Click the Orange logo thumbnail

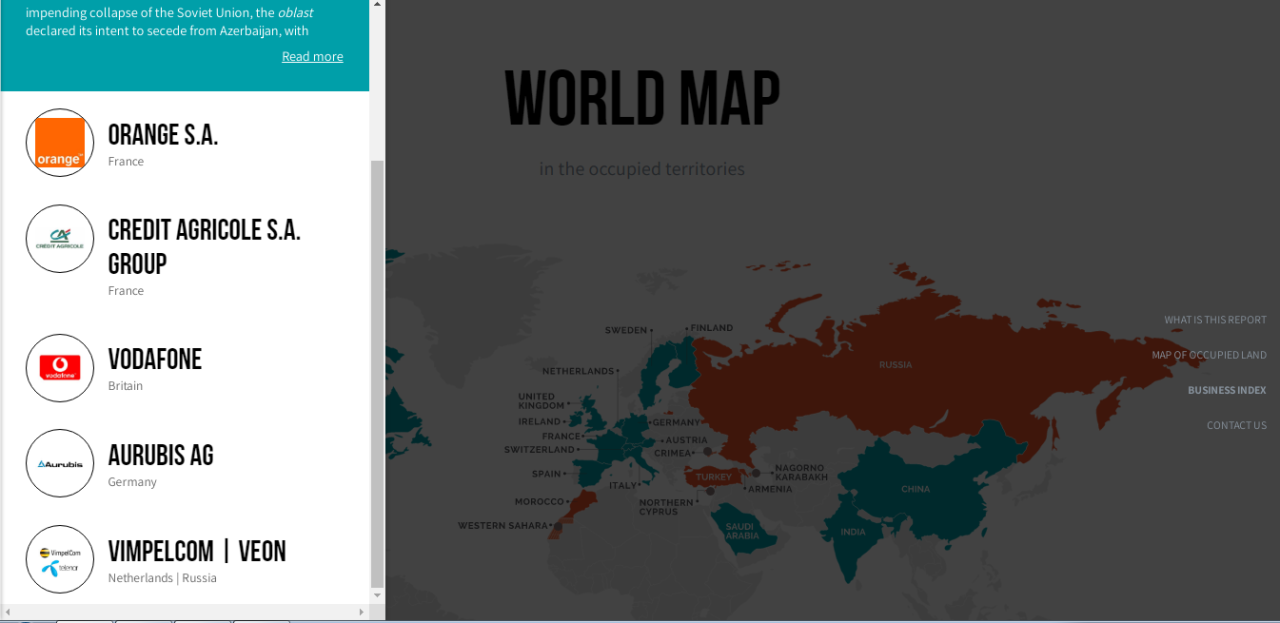[x=60, y=143]
